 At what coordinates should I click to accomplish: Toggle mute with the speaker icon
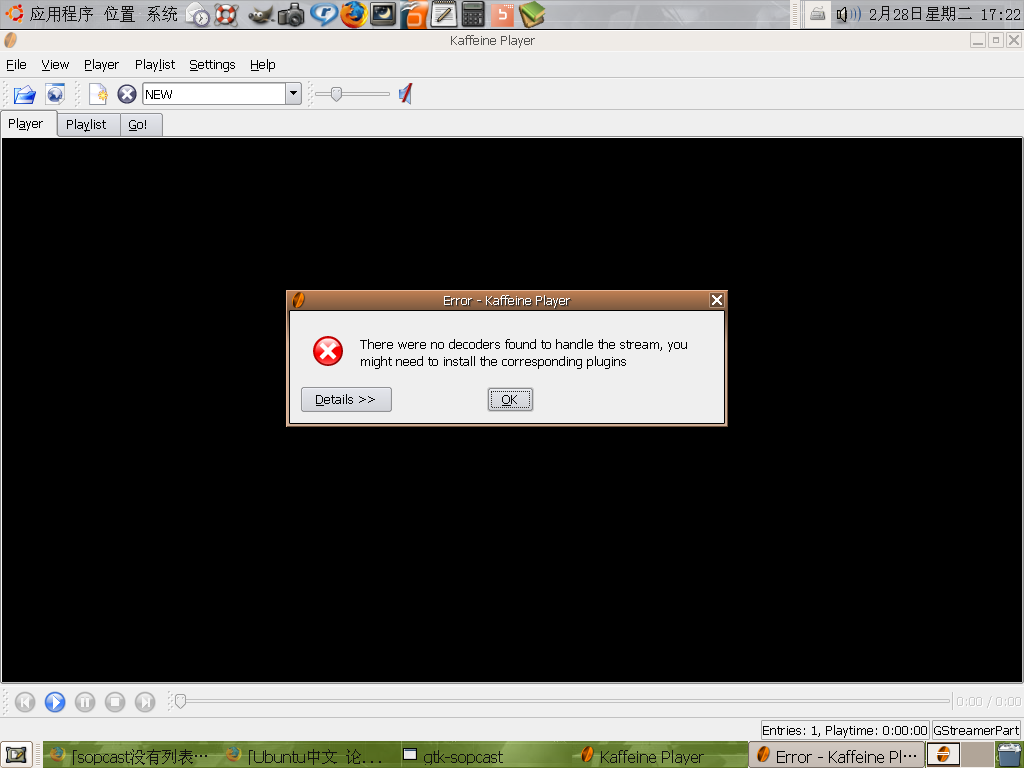coord(406,94)
